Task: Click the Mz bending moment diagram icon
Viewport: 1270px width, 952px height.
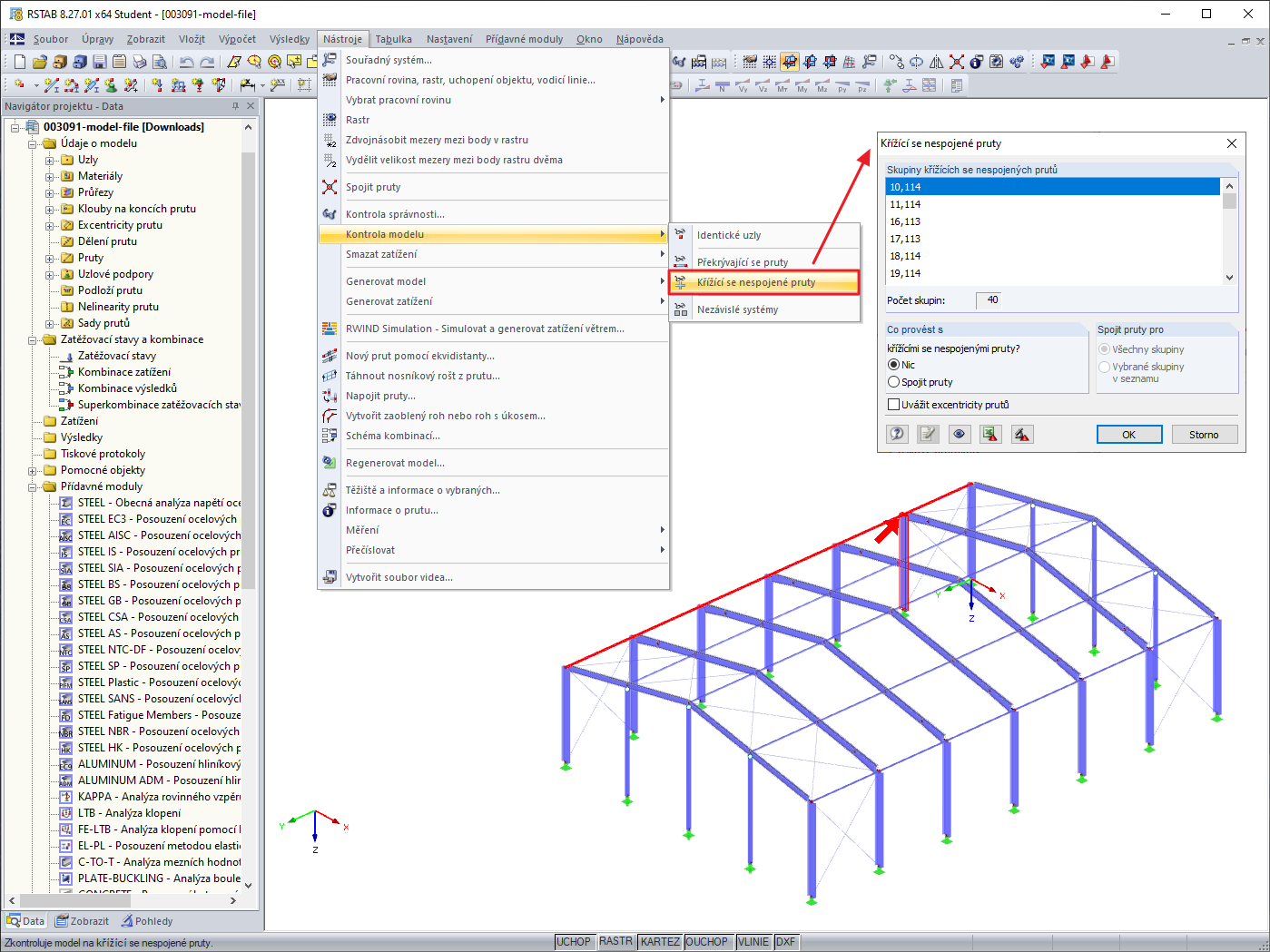Action: point(822,85)
